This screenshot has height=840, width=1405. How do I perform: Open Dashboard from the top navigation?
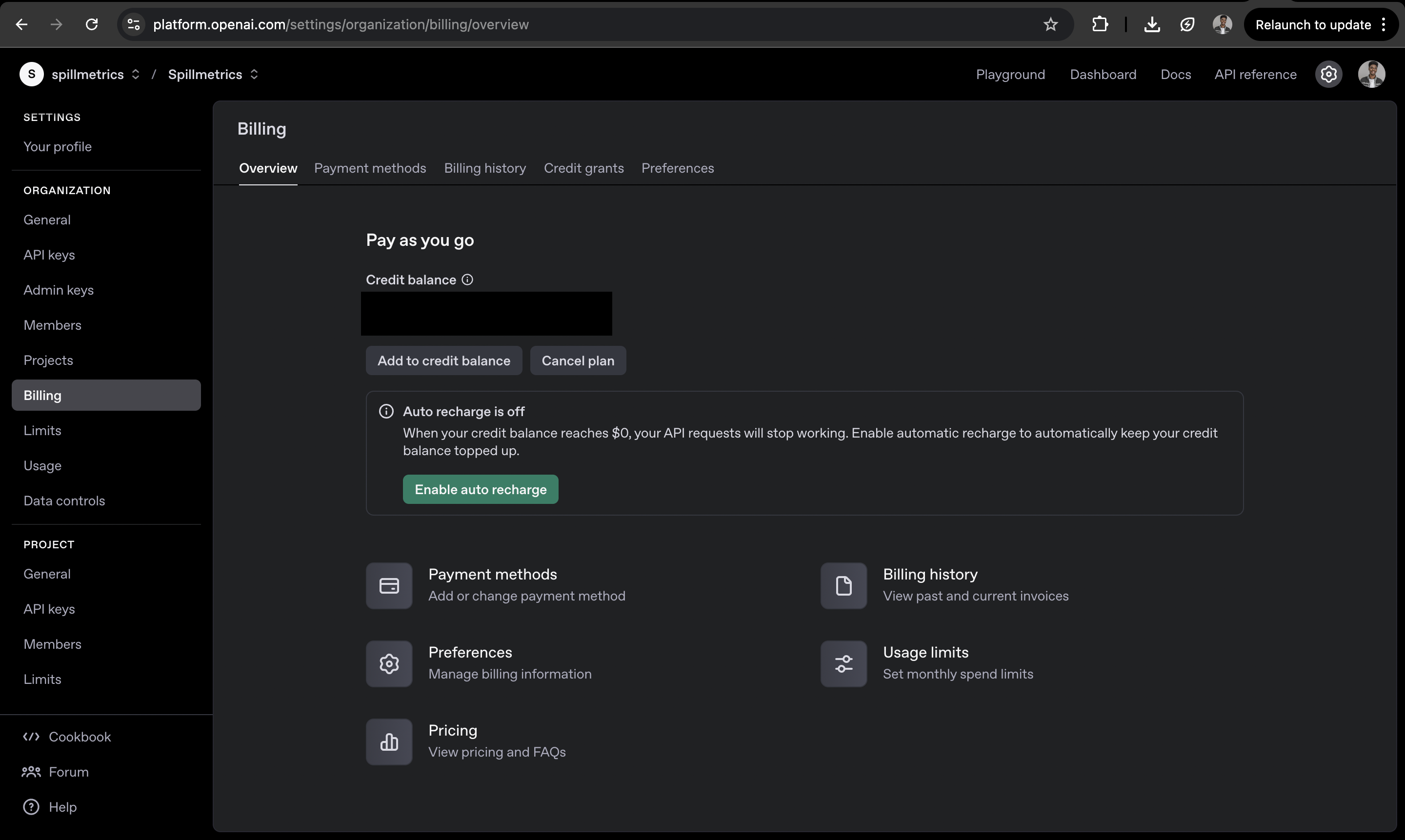coord(1103,74)
